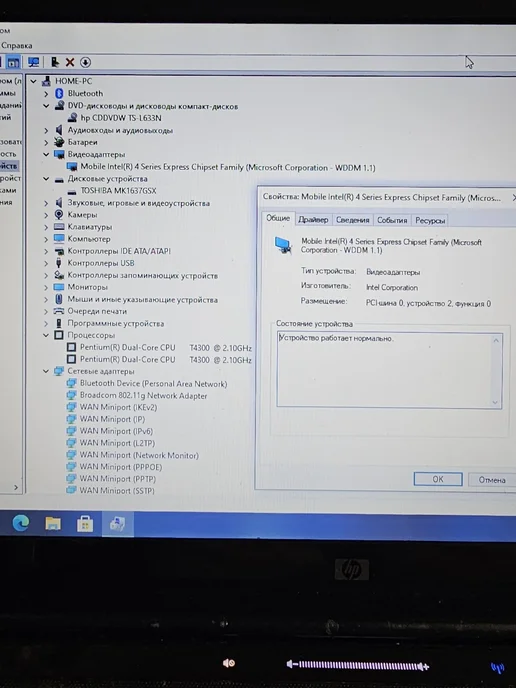The image size is (516, 688).
Task: Click the display adapter icon in Properties dialog
Action: click(x=283, y=245)
